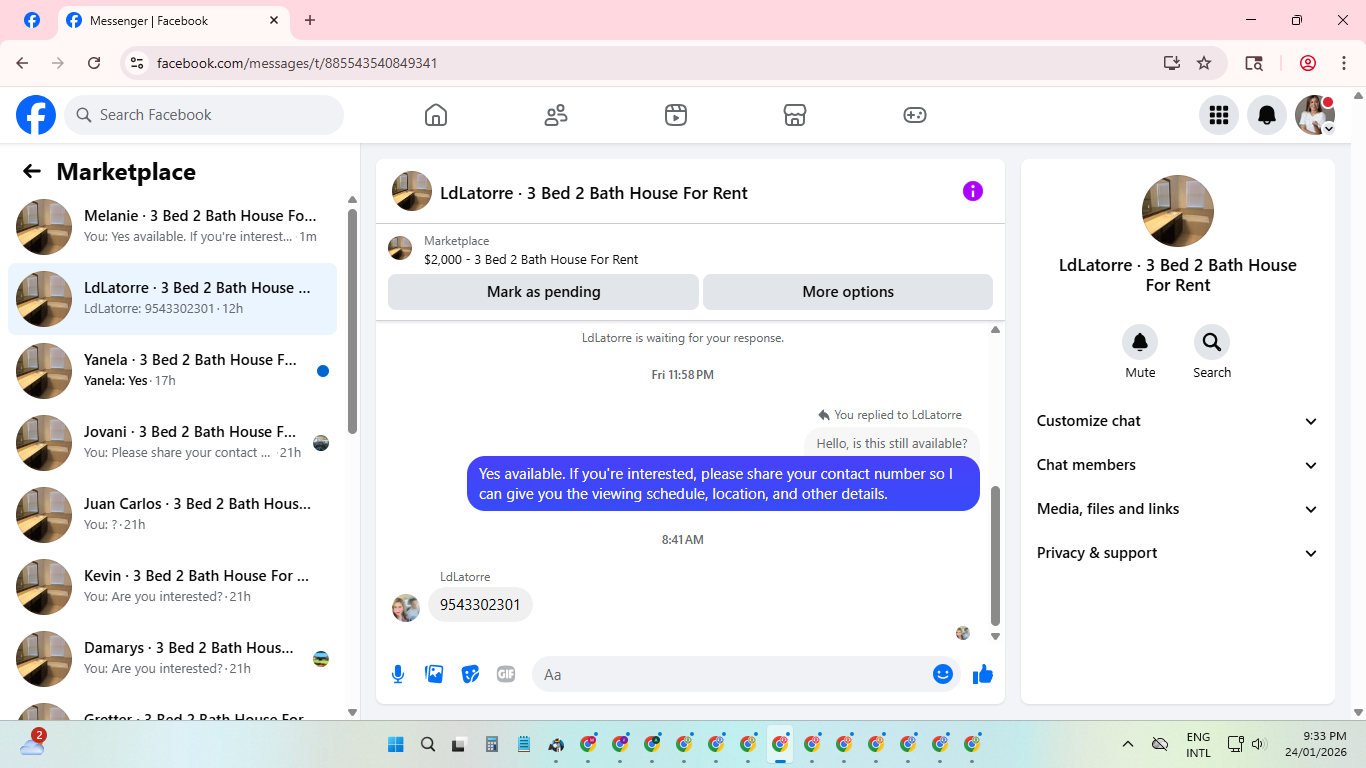Click scroll-down arrow of chat messages

point(995,636)
